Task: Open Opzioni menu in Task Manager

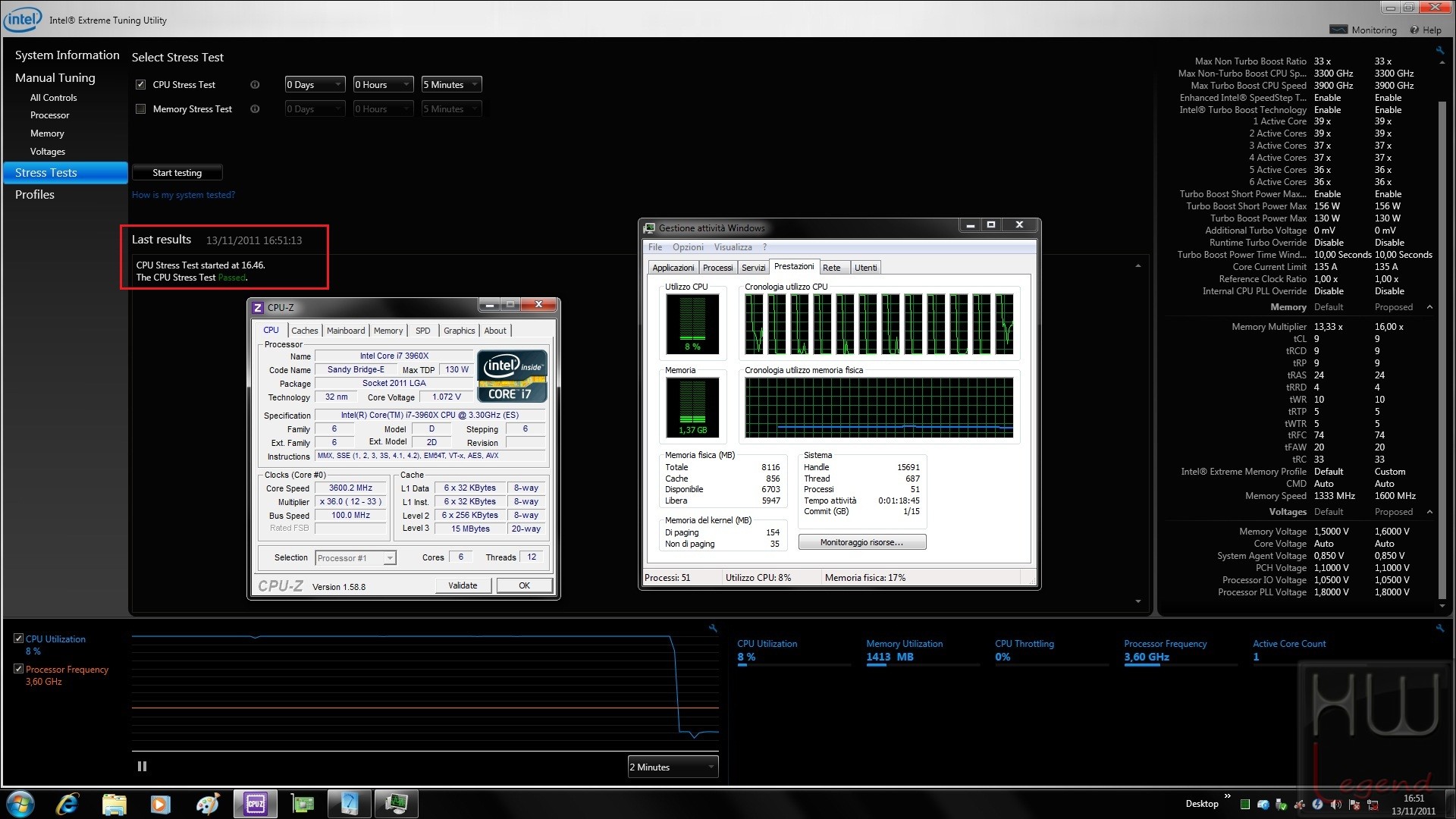Action: 688,247
